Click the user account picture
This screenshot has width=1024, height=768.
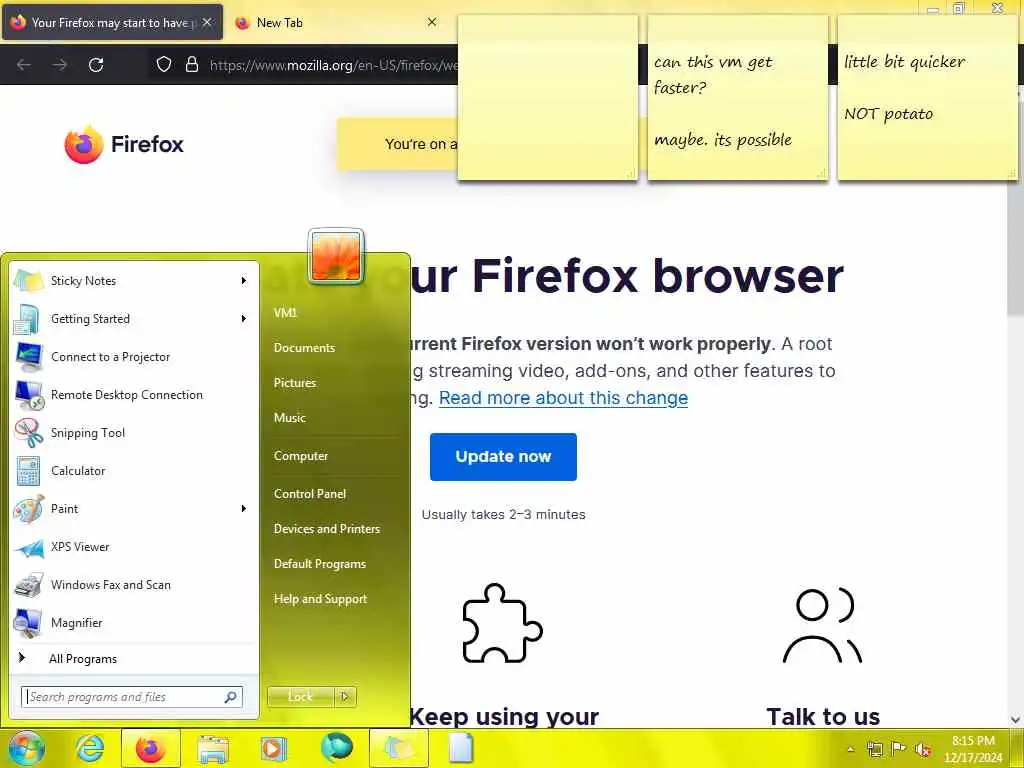pos(336,256)
